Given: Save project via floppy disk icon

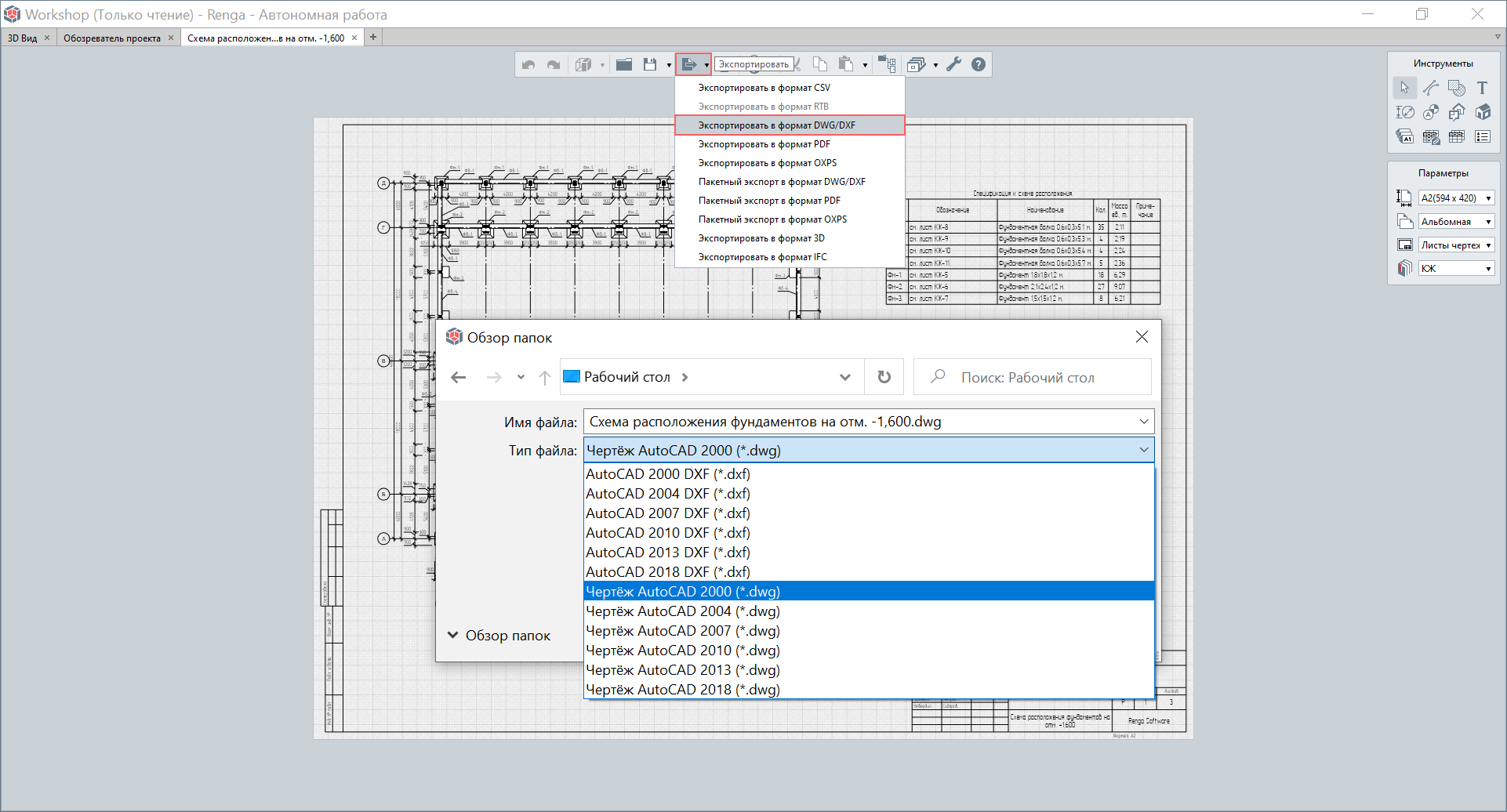Looking at the screenshot, I should point(650,65).
